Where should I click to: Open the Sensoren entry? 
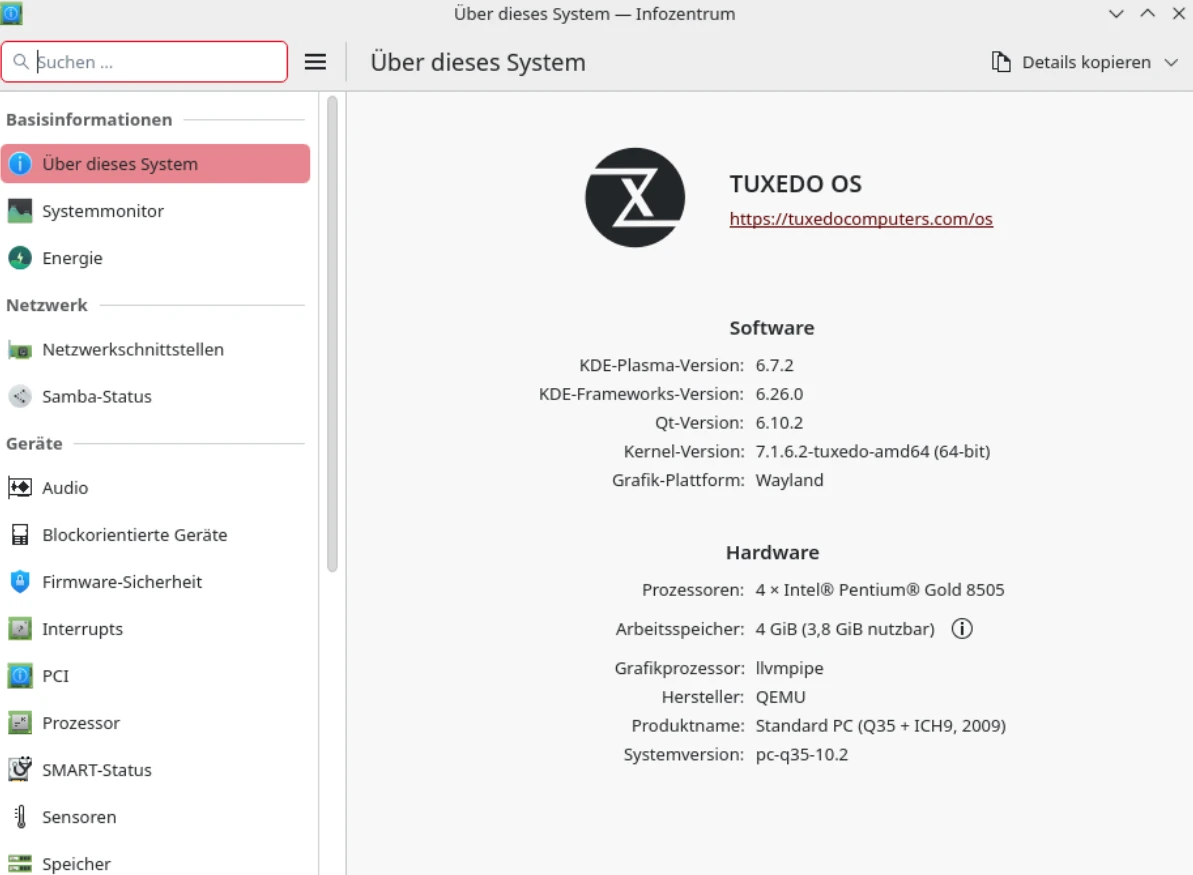[155, 817]
